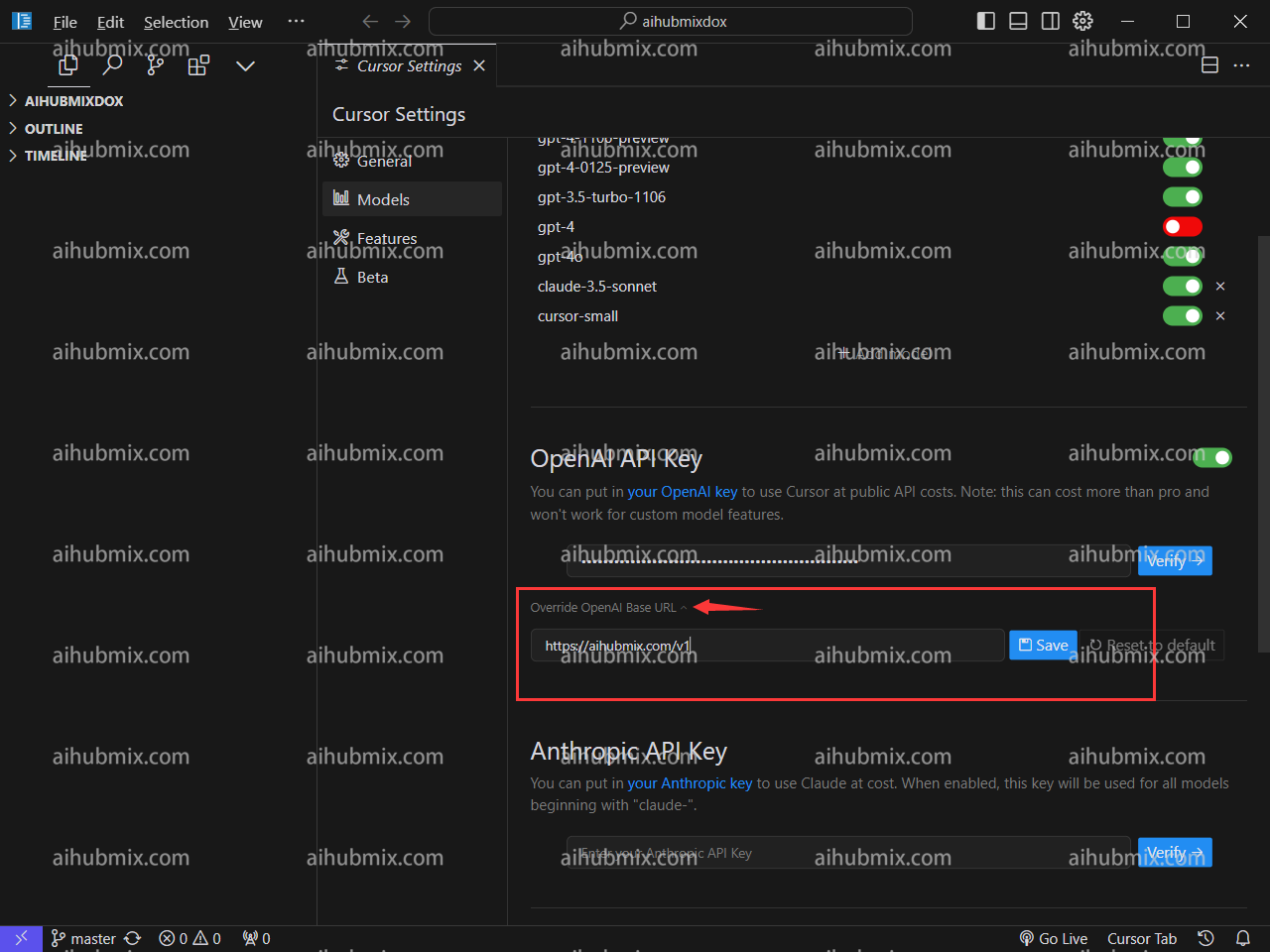The image size is (1270, 952).
Task: Start Go Live server
Action: [1054, 938]
